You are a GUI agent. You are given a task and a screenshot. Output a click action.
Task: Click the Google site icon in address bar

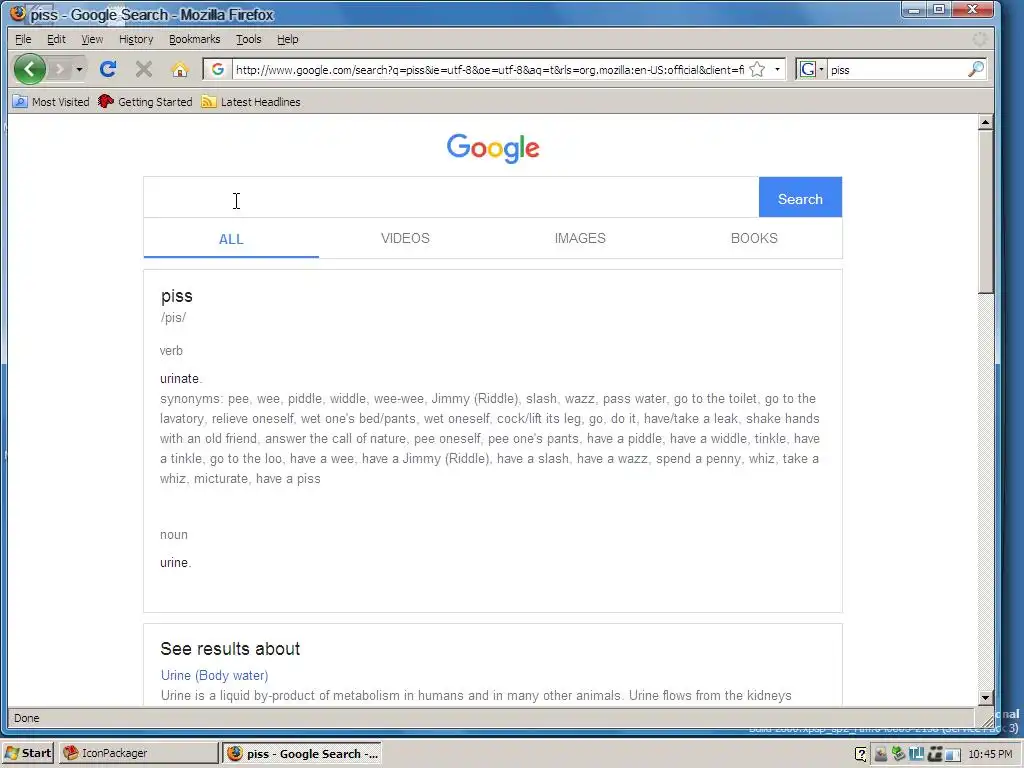(217, 69)
